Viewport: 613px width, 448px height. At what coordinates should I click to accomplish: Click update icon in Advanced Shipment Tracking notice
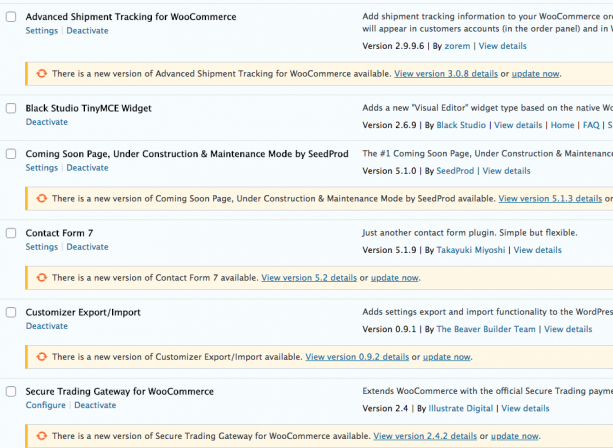(x=41, y=74)
